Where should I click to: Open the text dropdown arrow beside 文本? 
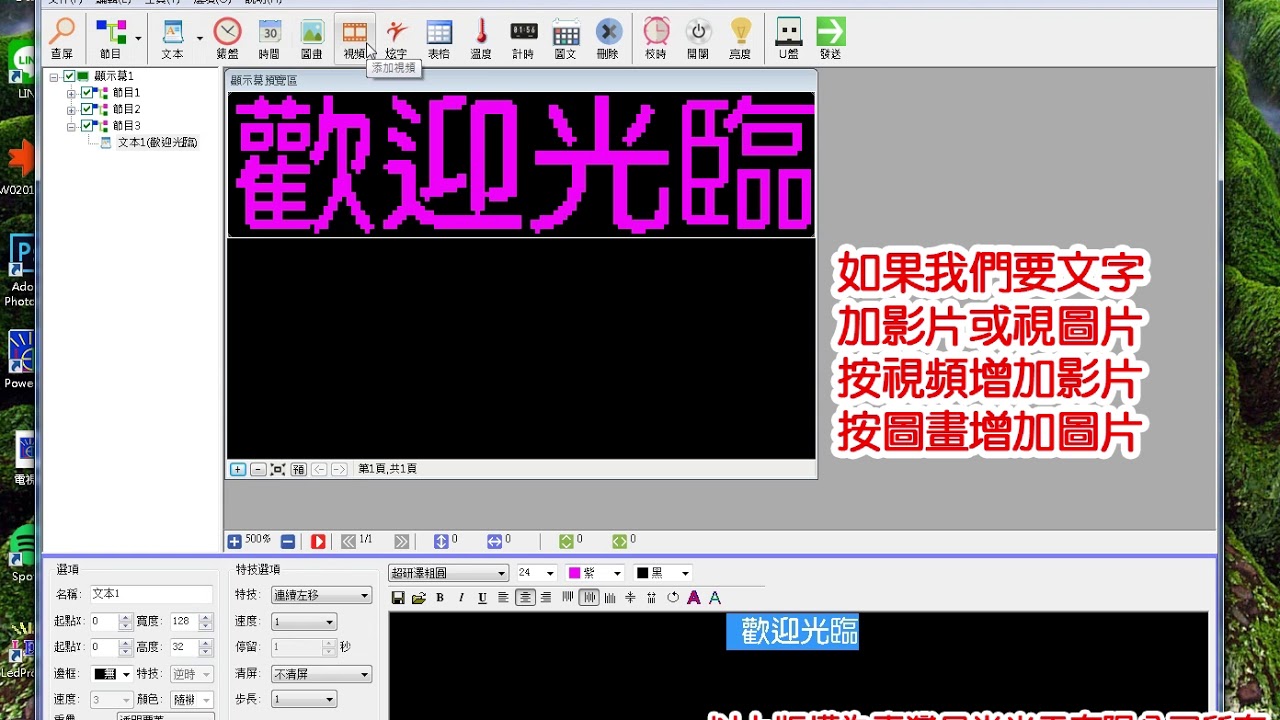[x=199, y=39]
